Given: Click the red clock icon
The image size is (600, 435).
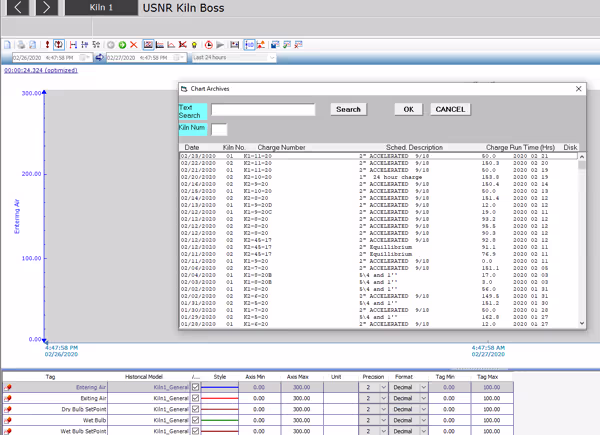Looking at the screenshot, I should 209,45.
